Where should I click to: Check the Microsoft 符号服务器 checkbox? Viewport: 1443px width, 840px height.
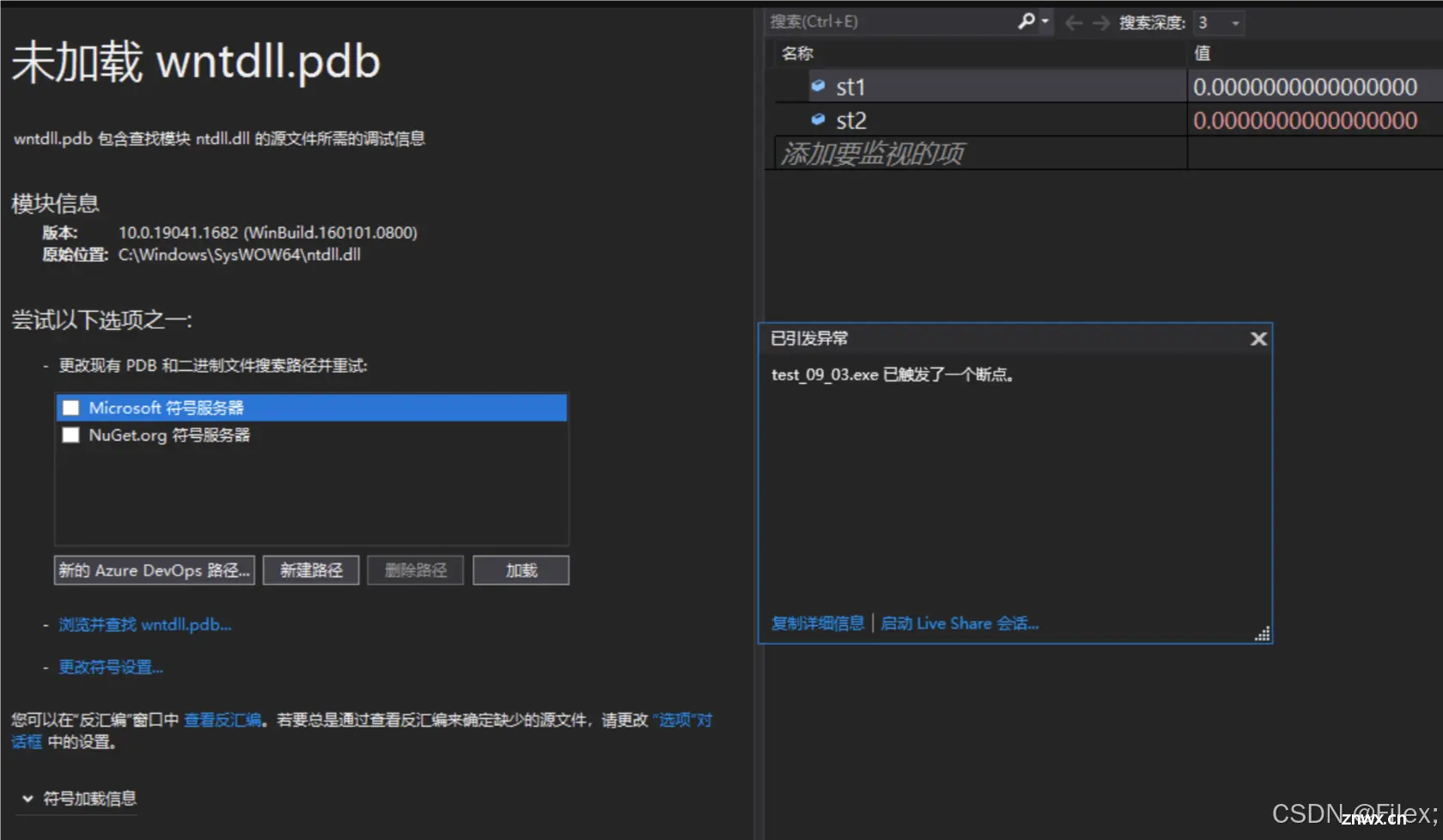coord(71,408)
